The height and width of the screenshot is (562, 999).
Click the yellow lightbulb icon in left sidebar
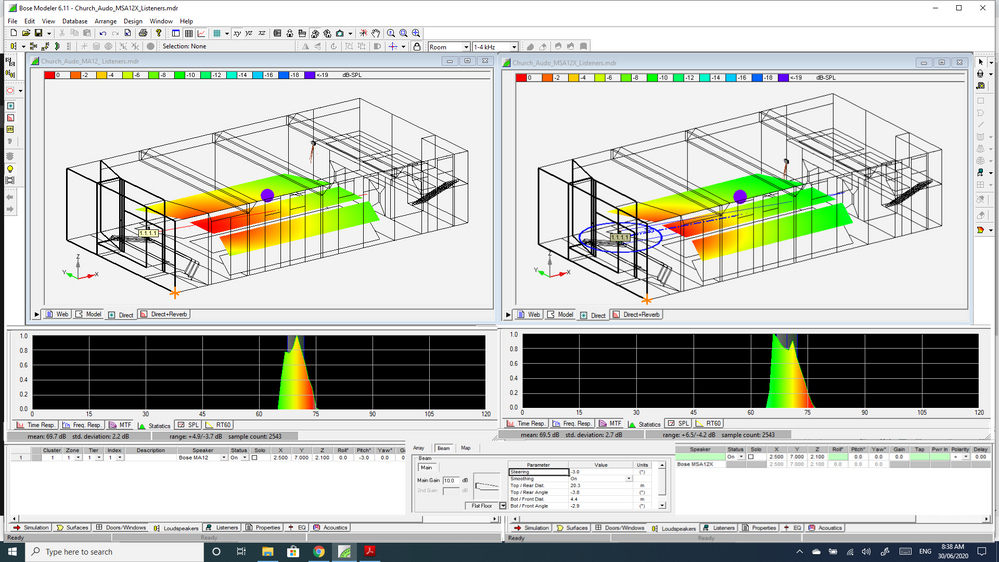pyautogui.click(x=10, y=169)
